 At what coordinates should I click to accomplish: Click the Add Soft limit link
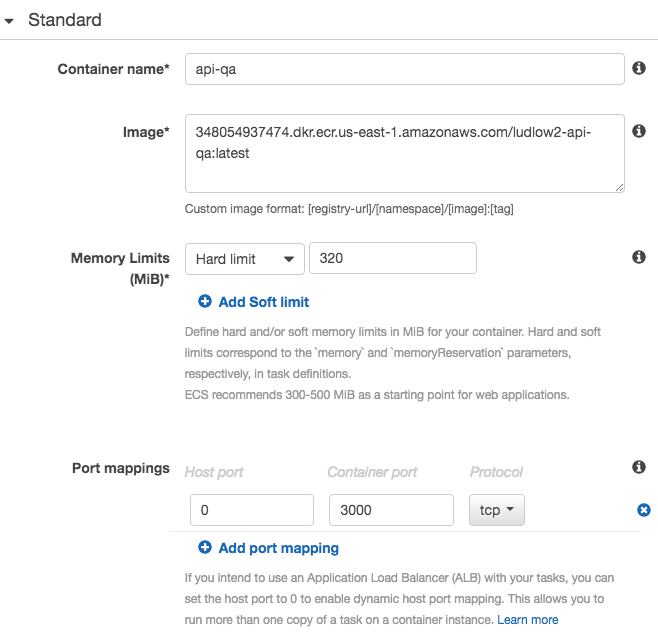click(264, 302)
